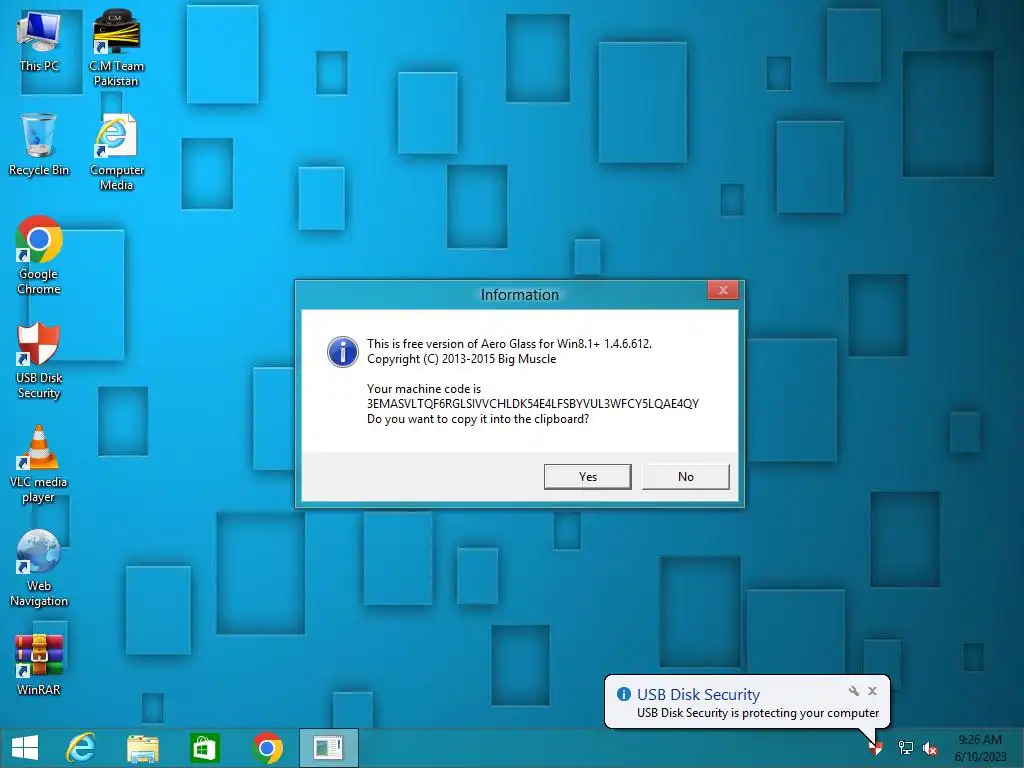The height and width of the screenshot is (768, 1024).
Task: Open the taskbar clock showing 9:26 AM
Action: click(980, 748)
